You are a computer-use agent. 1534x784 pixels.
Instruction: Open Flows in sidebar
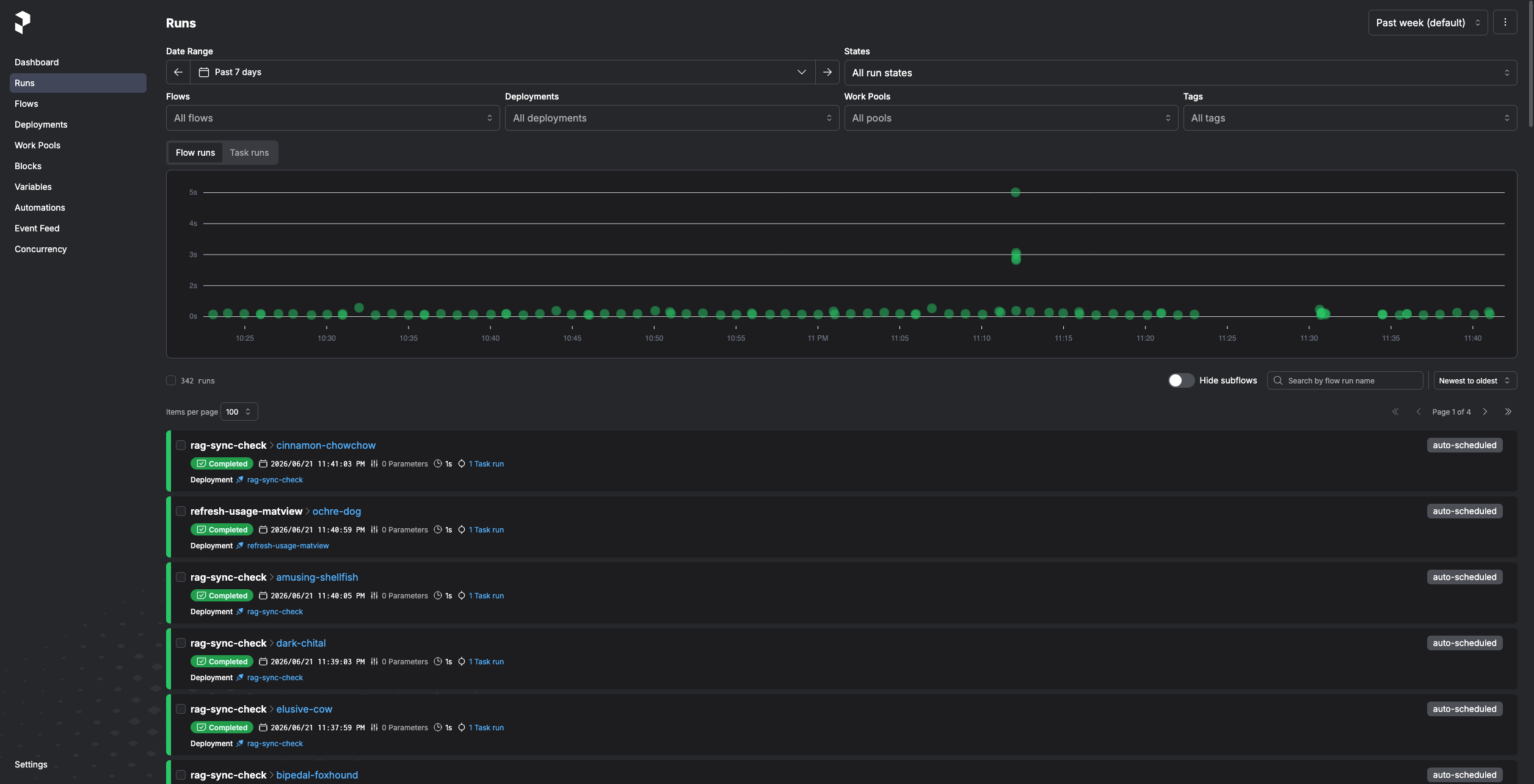point(78,104)
